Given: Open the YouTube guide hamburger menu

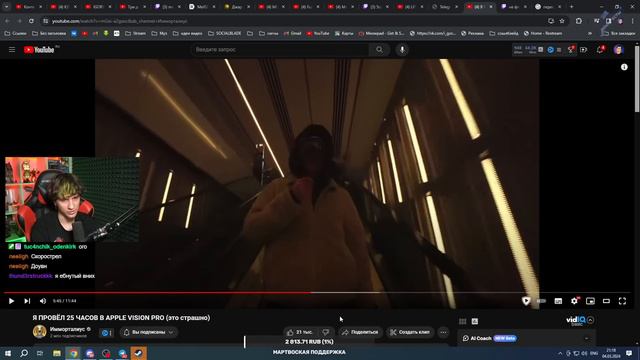Looking at the screenshot, I should pyautogui.click(x=12, y=50).
